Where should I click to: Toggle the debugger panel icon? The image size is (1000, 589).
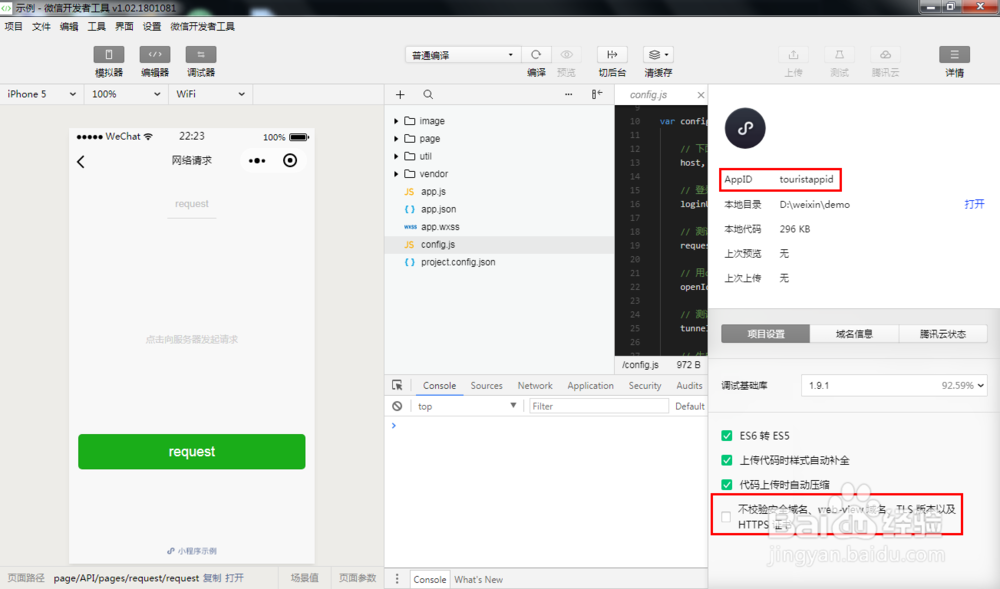(x=201, y=55)
